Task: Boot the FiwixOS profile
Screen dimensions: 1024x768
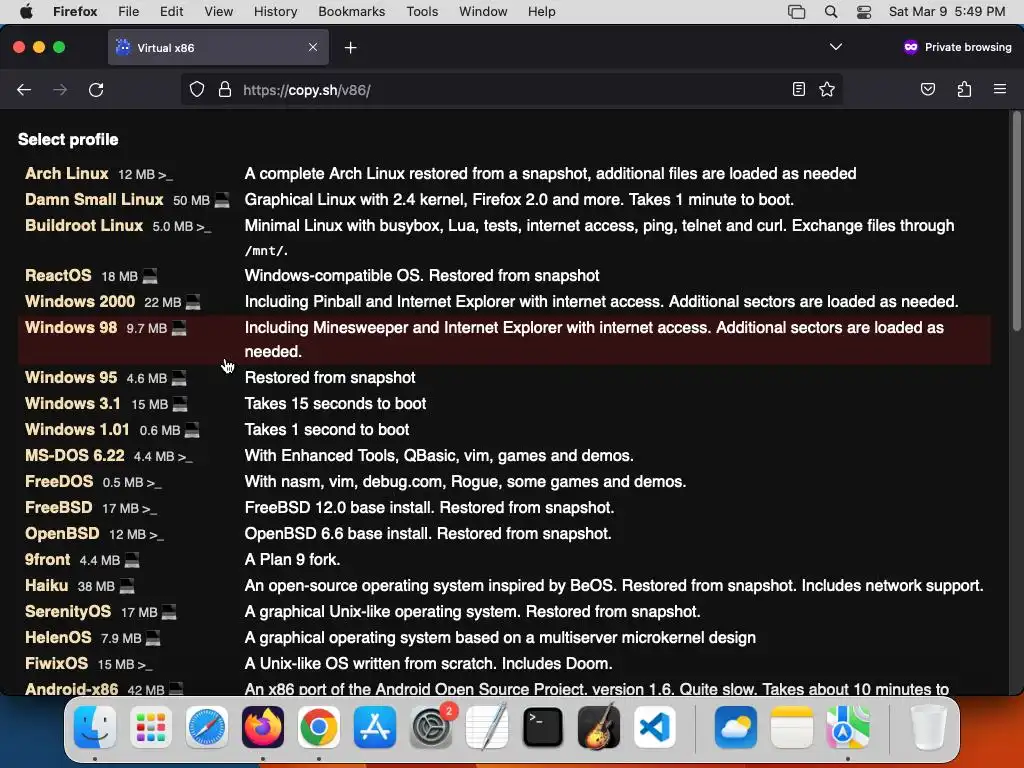Action: click(x=56, y=664)
